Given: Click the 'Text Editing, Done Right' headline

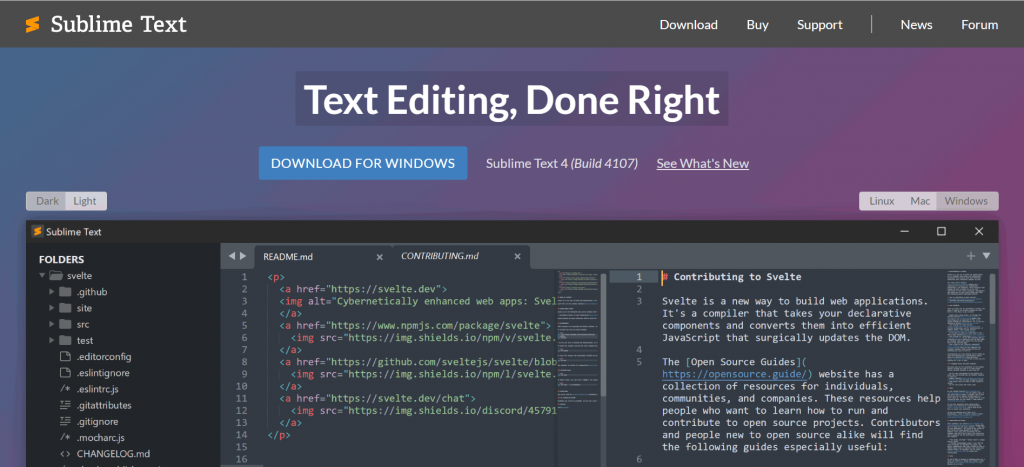Looking at the screenshot, I should 512,99.
